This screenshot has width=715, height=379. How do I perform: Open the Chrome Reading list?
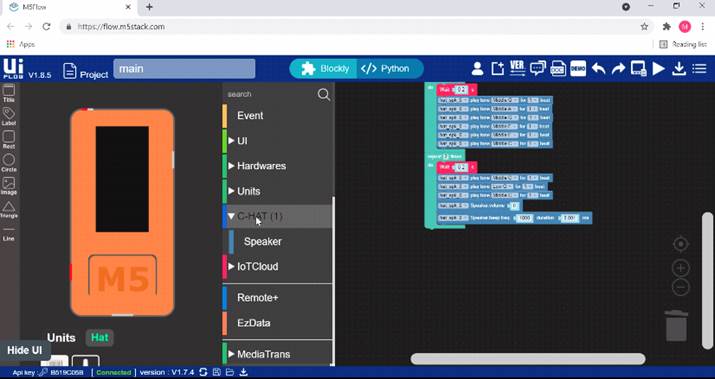tap(684, 44)
